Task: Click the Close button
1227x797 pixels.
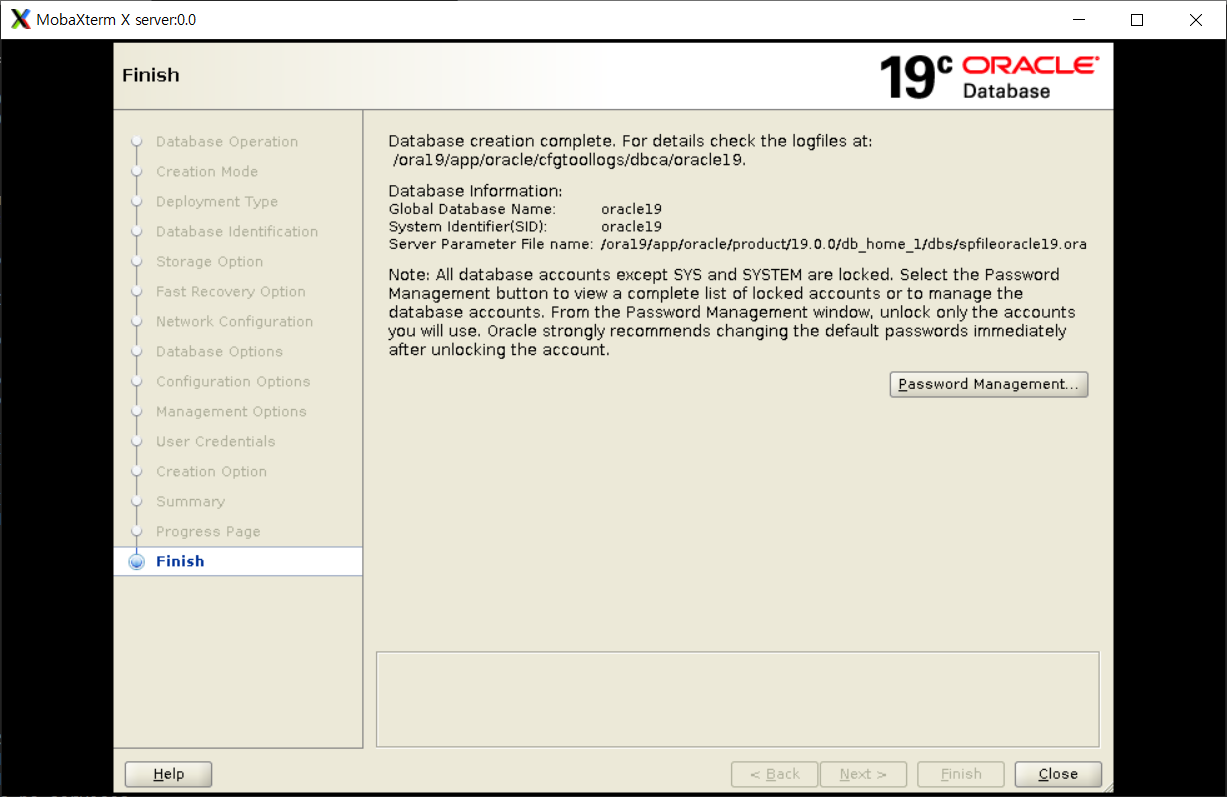Action: (x=1058, y=774)
